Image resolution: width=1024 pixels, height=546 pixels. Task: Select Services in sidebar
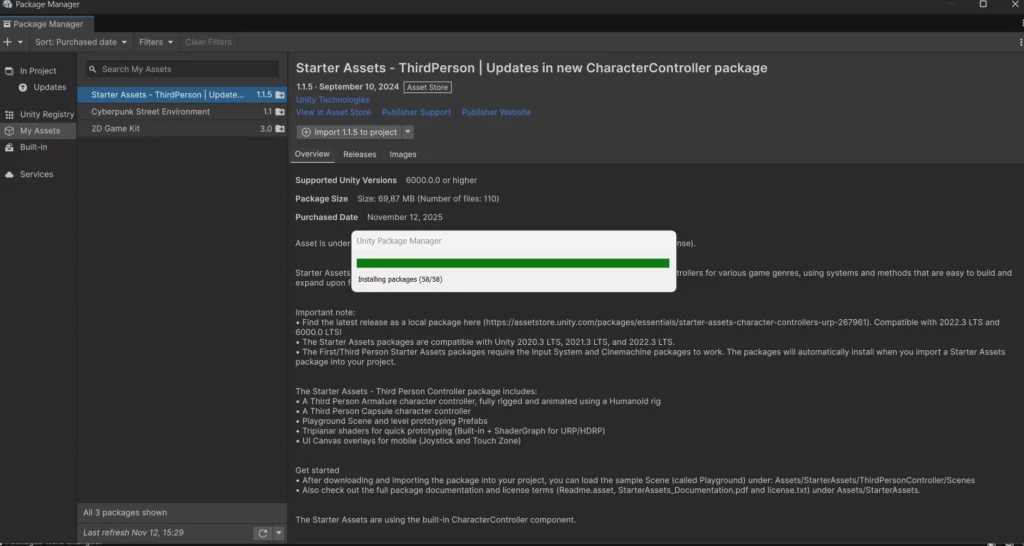click(37, 174)
